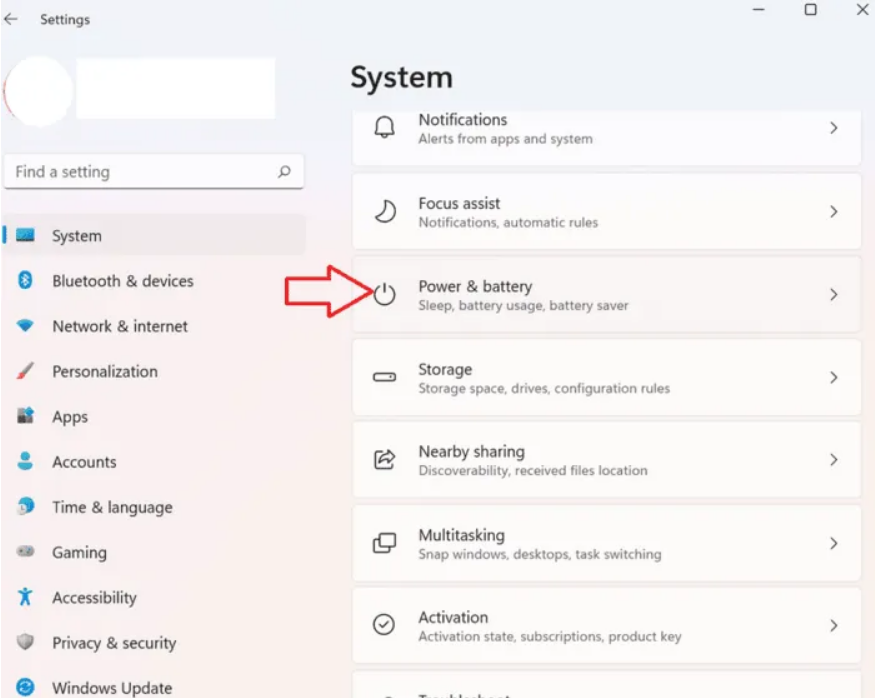Click the Power & battery power icon

[385, 295]
